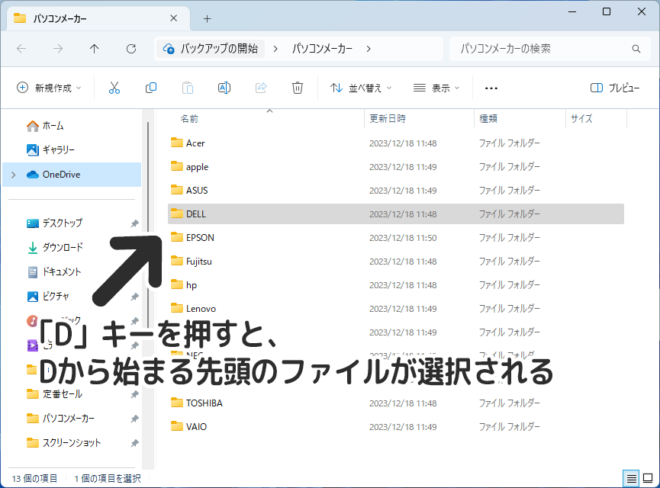Viewport: 660px width, 488px height.
Task: Open ホーム in navigation pane
Action: pos(45,126)
